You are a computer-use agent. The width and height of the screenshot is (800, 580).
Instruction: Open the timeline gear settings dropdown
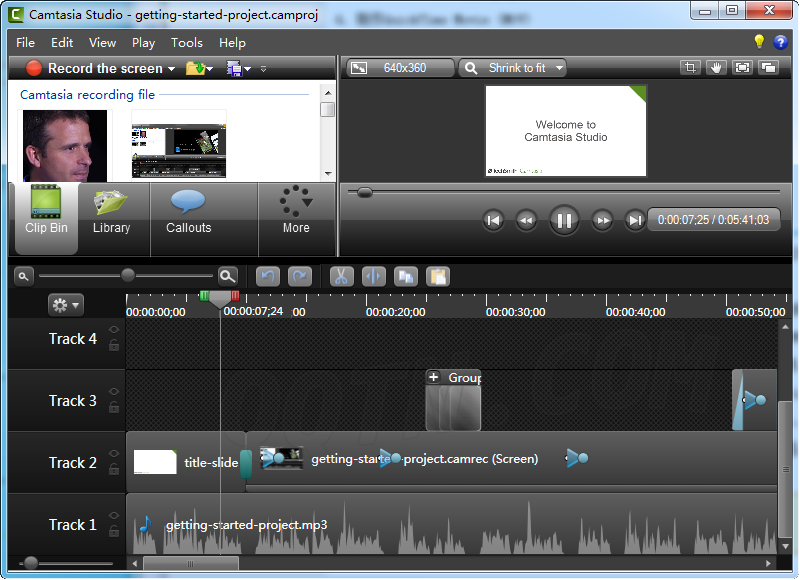65,305
